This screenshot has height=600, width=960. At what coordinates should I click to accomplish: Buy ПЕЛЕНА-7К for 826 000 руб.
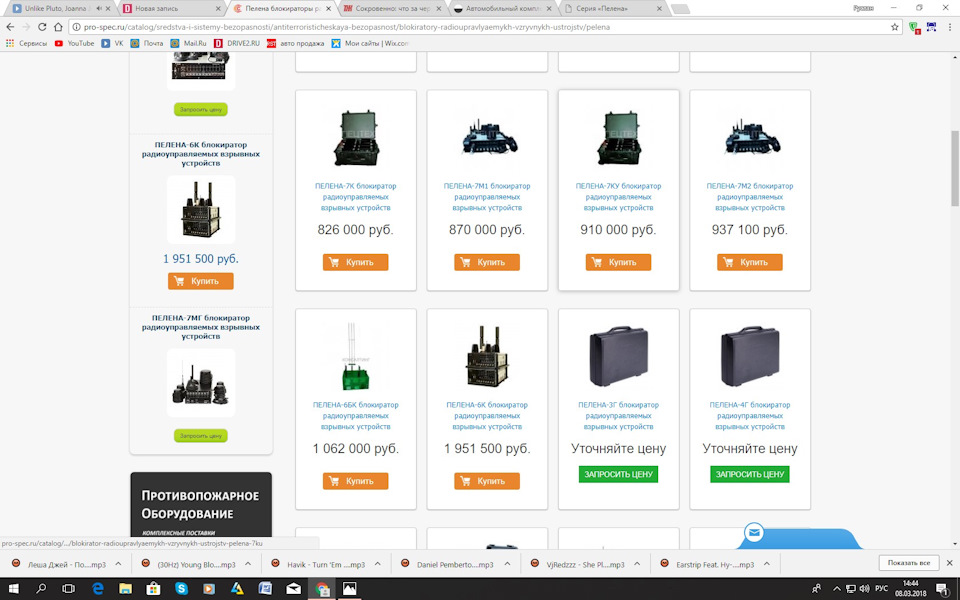click(x=355, y=262)
